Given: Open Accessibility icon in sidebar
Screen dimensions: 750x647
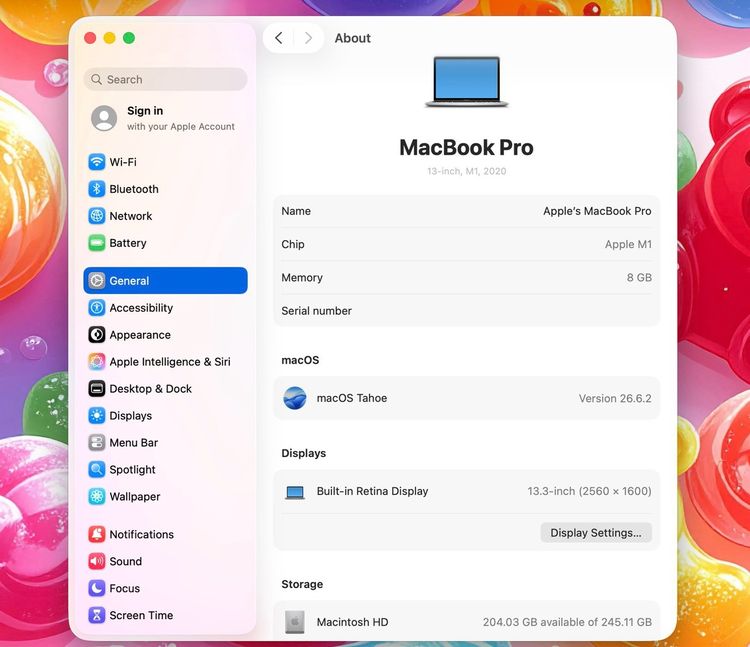Looking at the screenshot, I should 97,307.
